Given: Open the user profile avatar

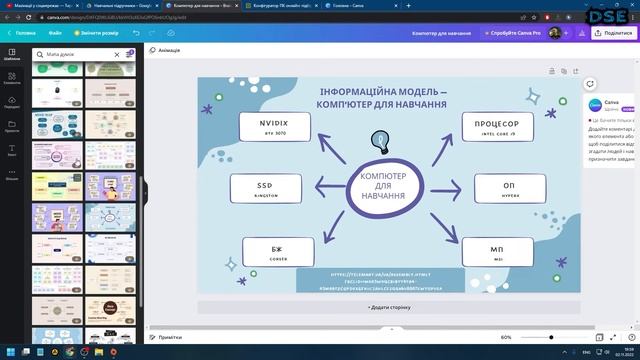Looking at the screenshot, I should 554,33.
